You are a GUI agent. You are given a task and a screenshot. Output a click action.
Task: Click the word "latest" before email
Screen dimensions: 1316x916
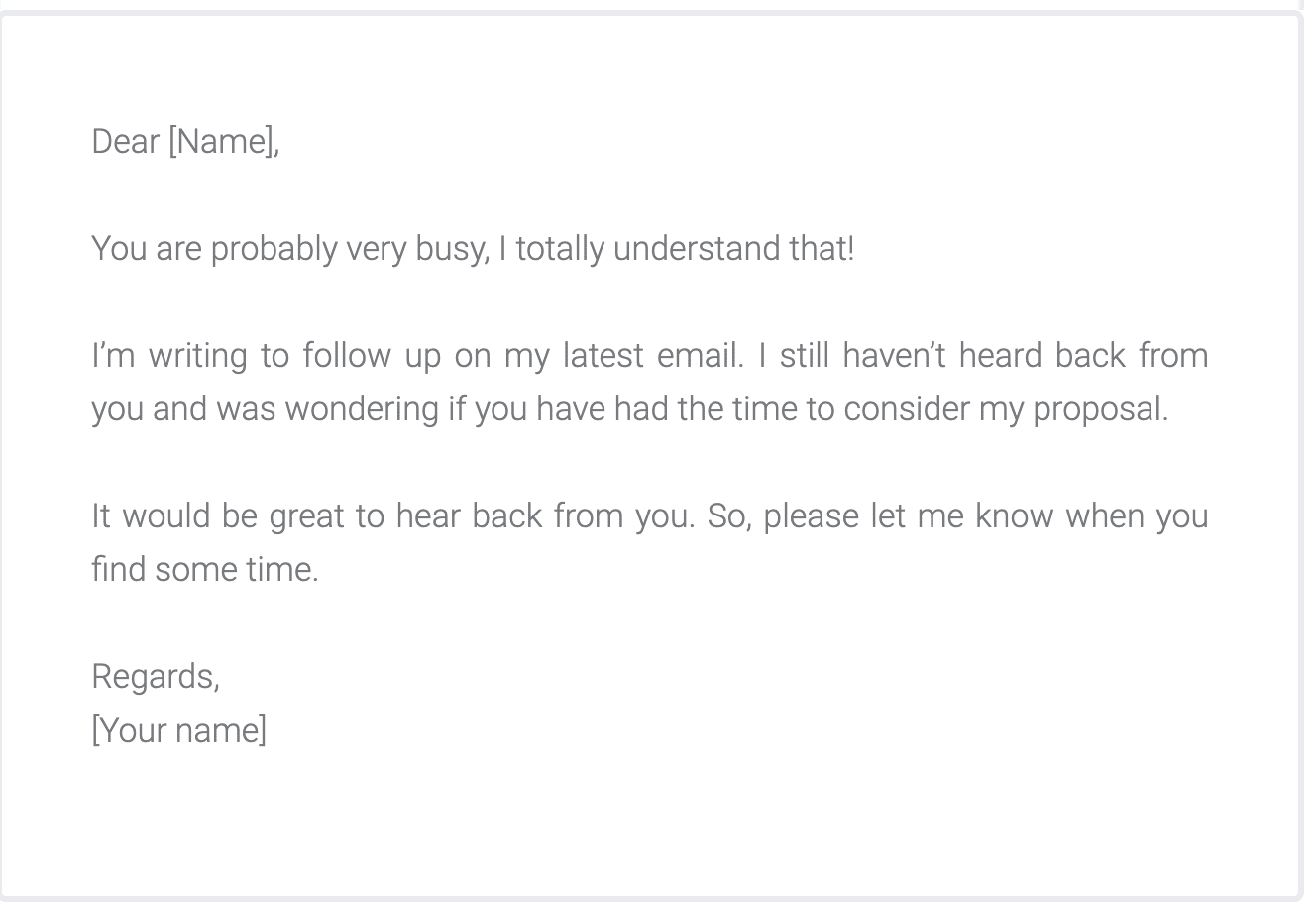point(603,356)
